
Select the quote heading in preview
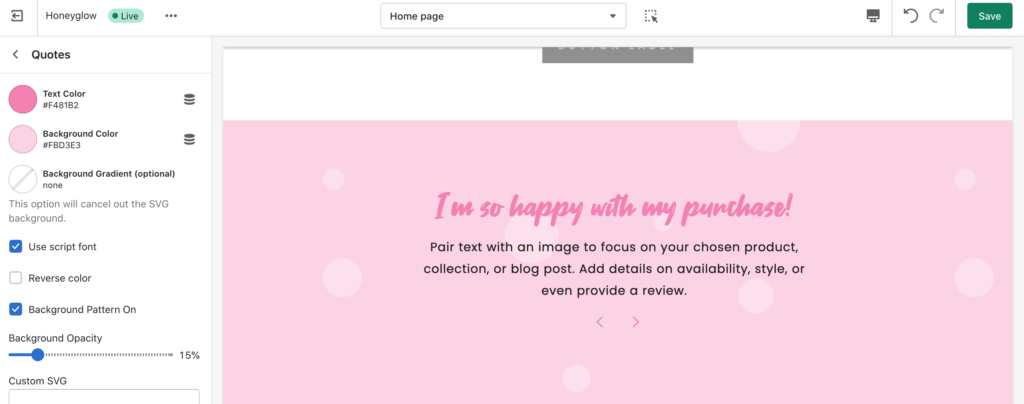point(614,208)
